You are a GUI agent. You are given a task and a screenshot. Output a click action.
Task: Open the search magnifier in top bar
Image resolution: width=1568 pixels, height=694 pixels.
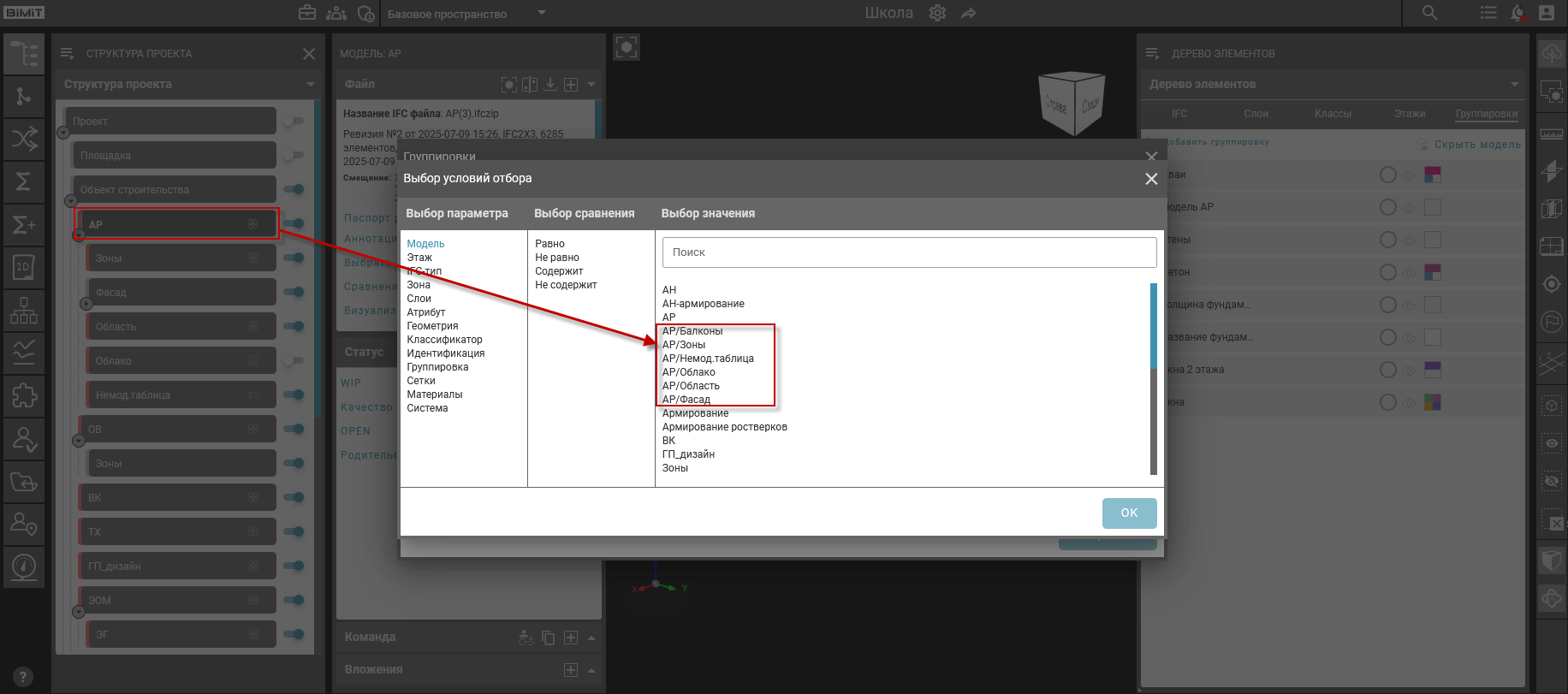1430,13
